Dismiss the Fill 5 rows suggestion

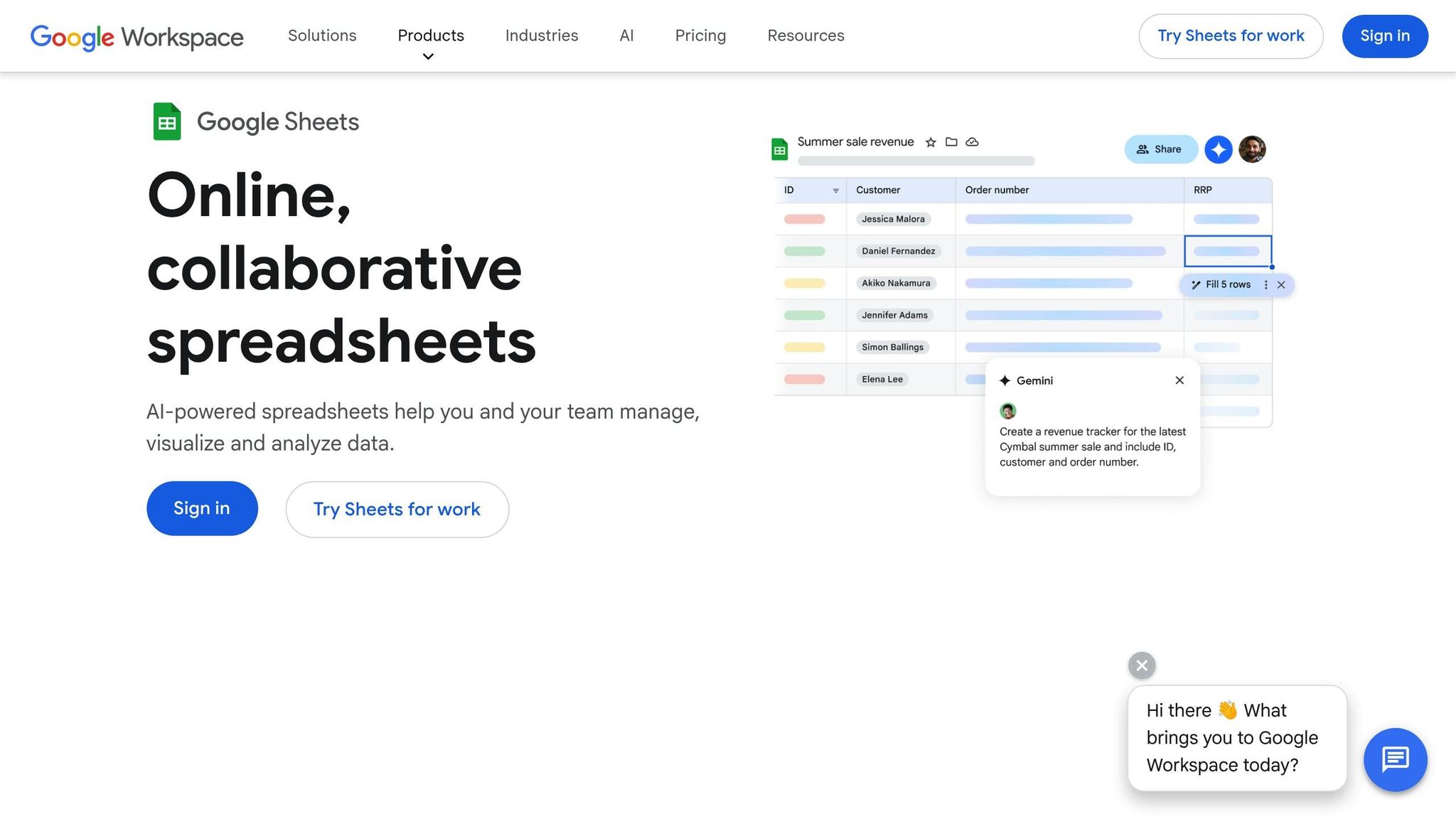pos(1281,284)
